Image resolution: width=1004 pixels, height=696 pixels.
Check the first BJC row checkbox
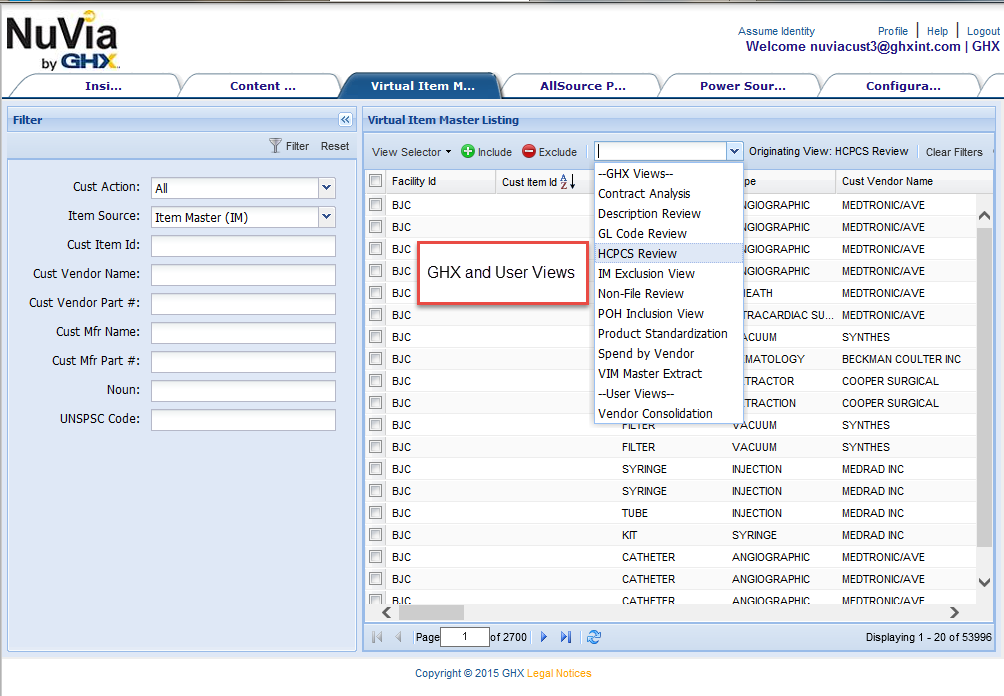(376, 205)
